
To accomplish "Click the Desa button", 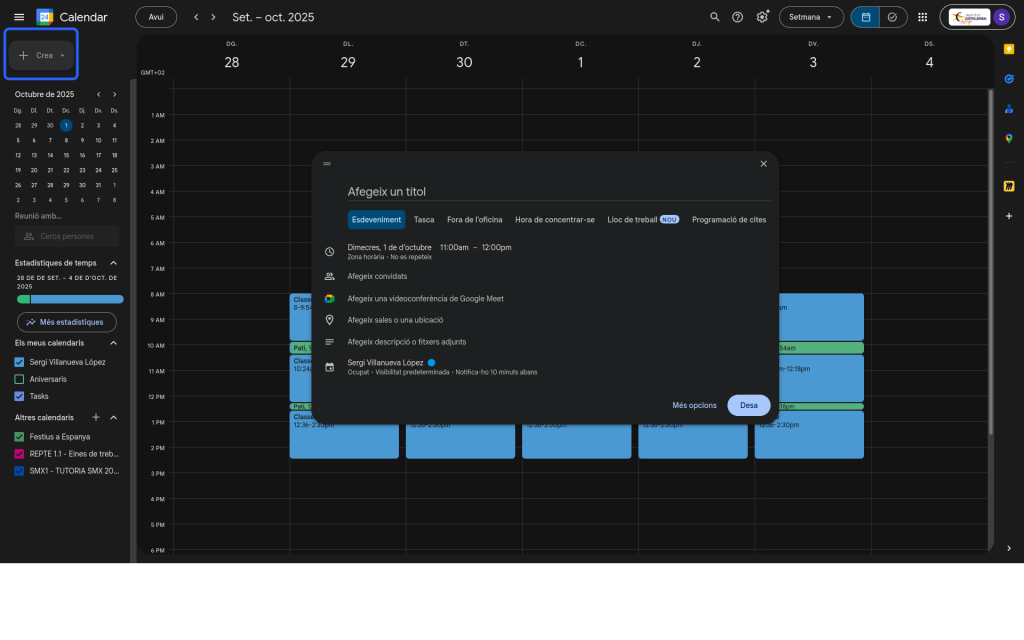I will (748, 405).
